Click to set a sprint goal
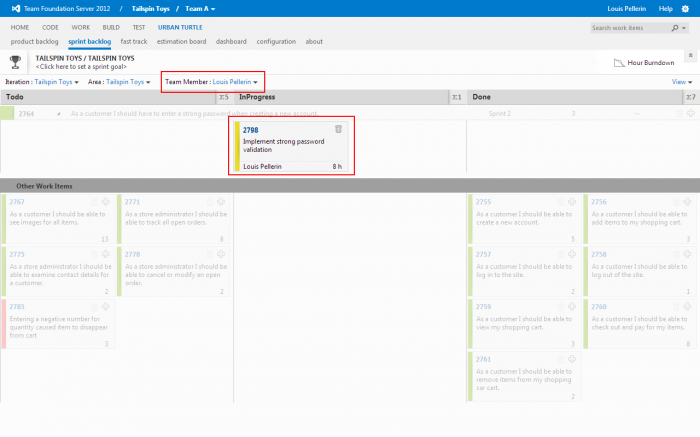 [x=81, y=67]
